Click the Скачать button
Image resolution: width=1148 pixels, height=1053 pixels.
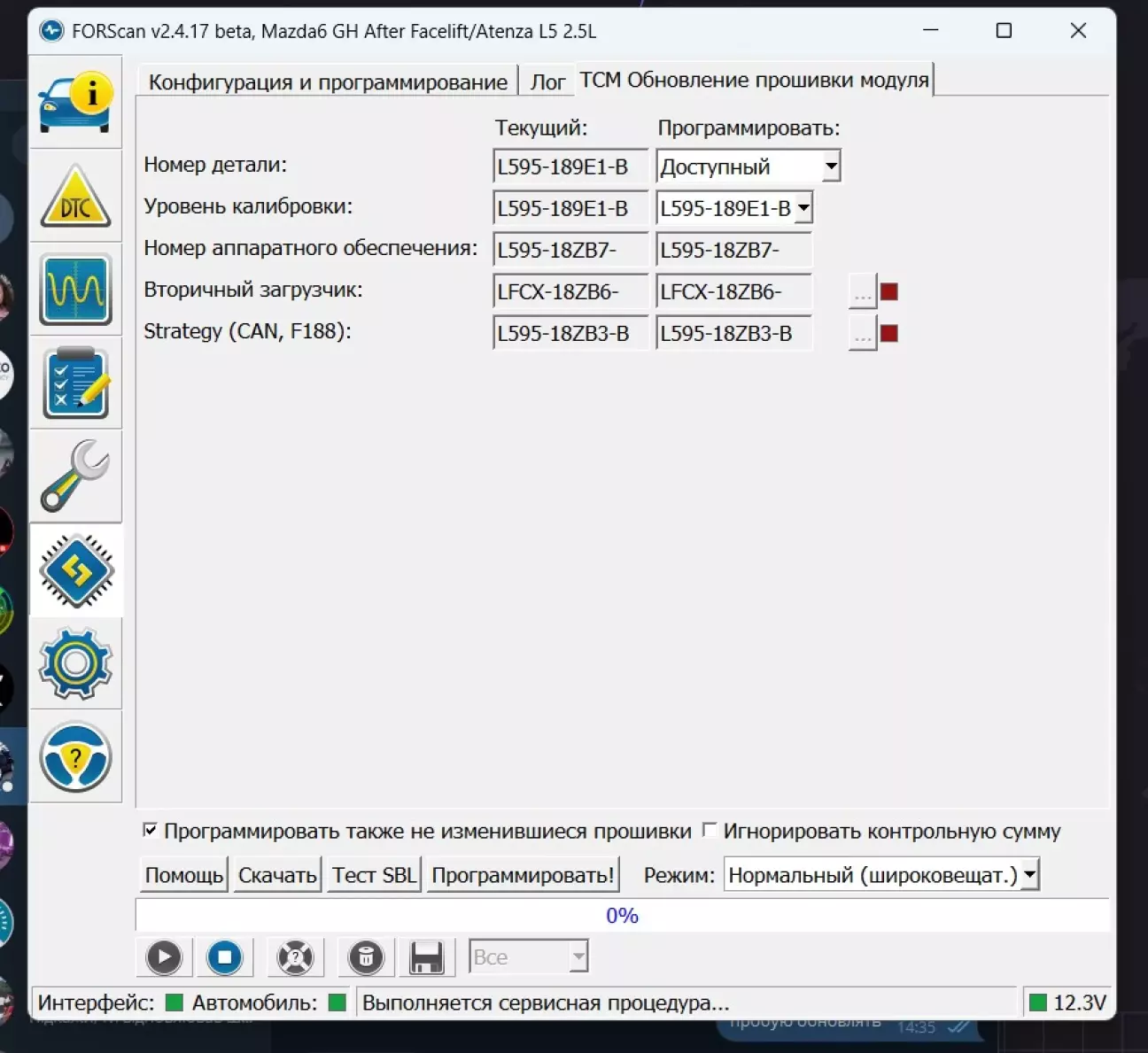point(277,875)
